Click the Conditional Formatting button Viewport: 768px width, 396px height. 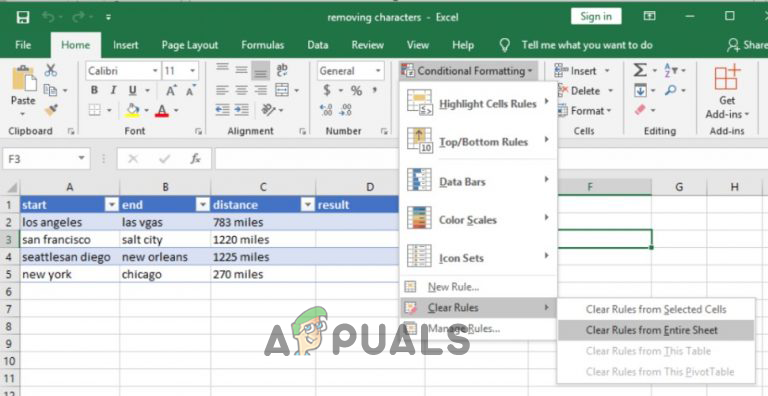[x=468, y=71]
